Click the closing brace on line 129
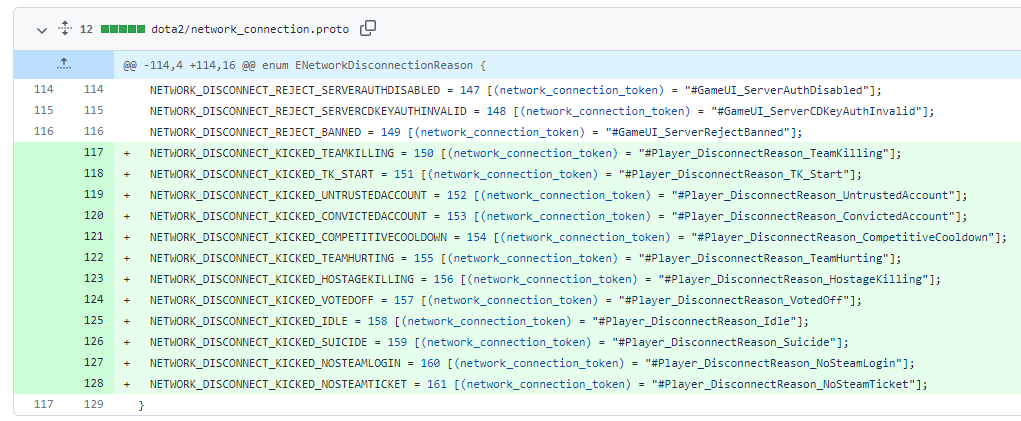This screenshot has height=421, width=1021. (142, 405)
